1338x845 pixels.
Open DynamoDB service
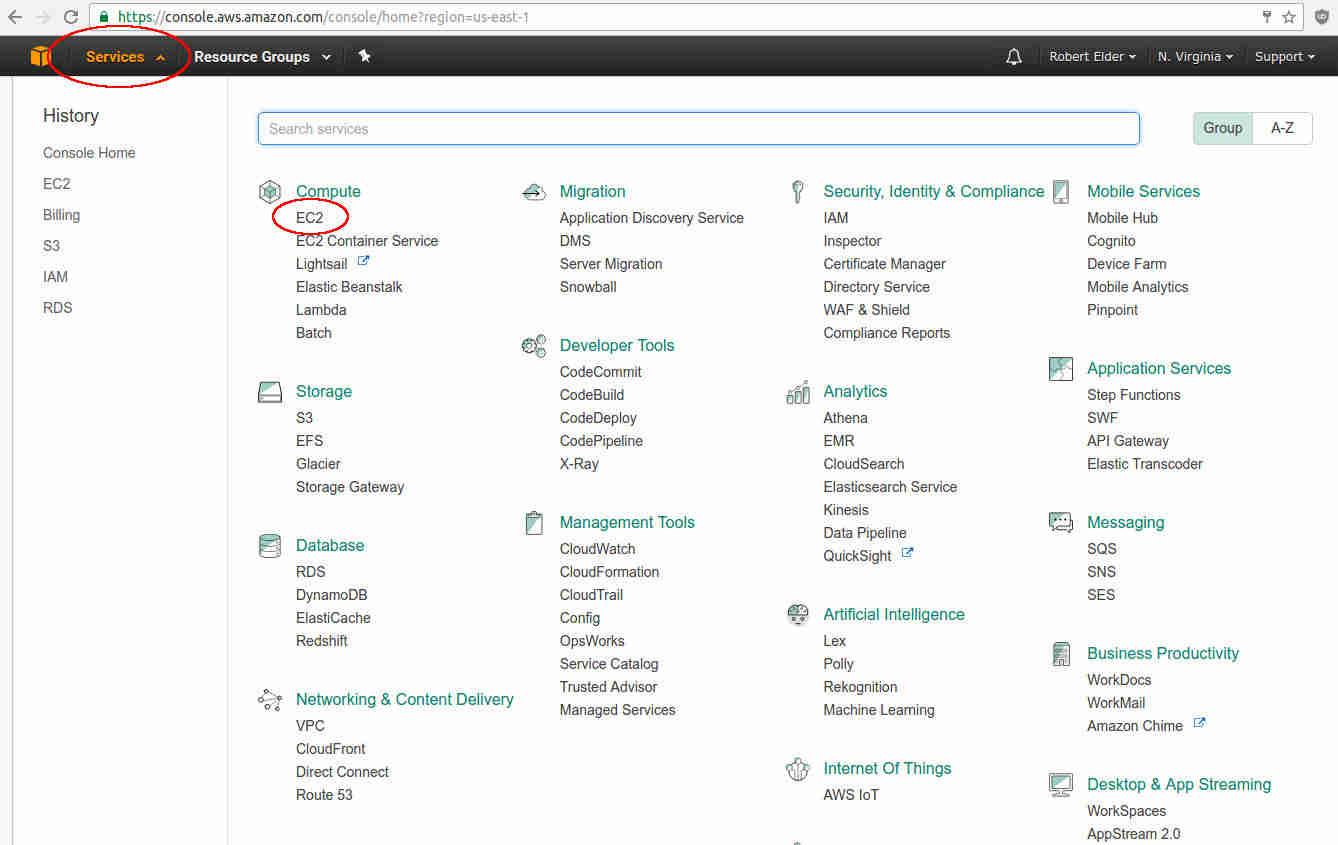point(332,595)
